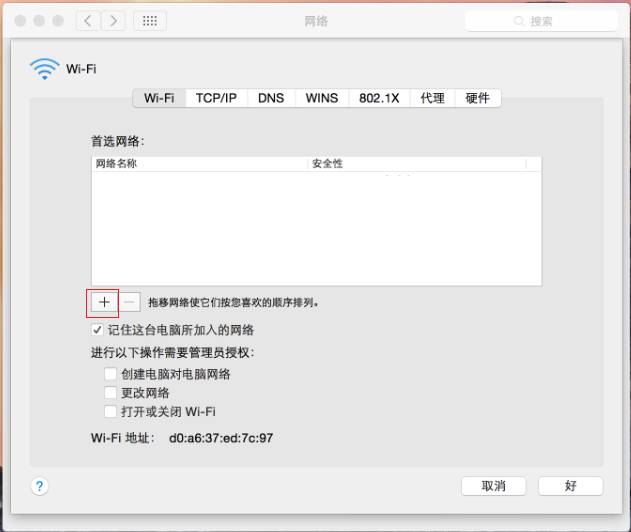Click the minus button to remove network
Screen dimensions: 631x532
(129, 302)
